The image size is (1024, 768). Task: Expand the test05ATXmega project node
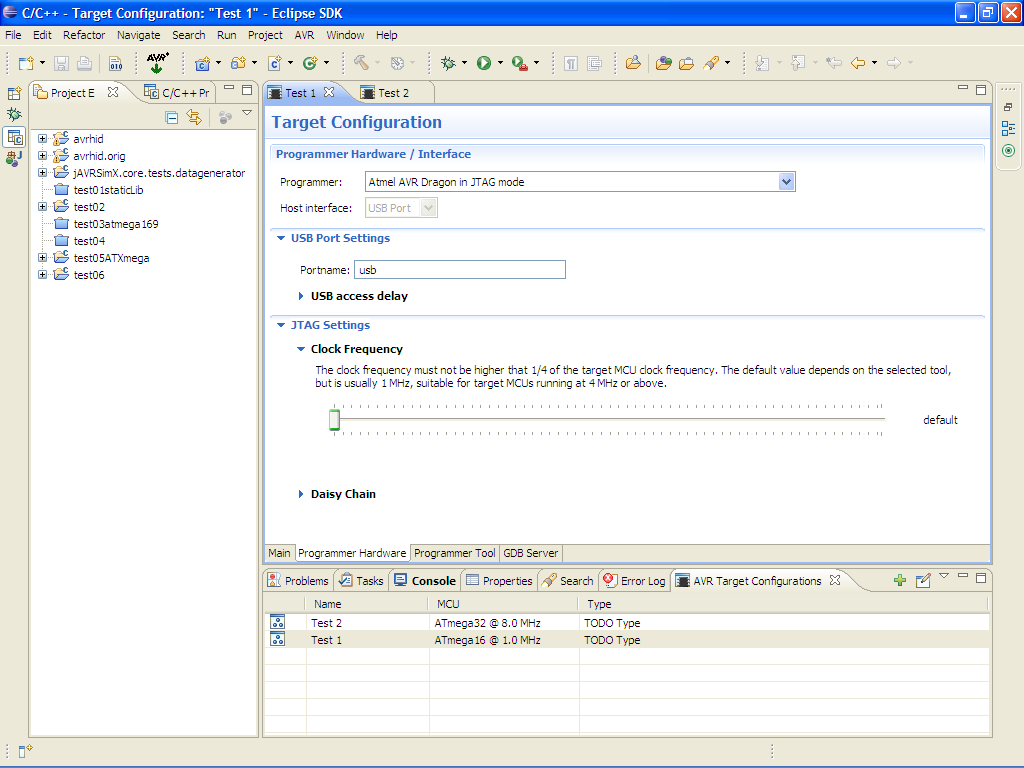(42, 257)
